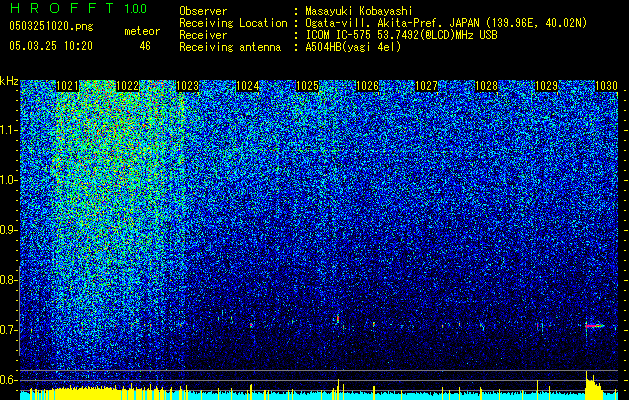629x400 pixels.
Task: Click the 0.9 kHz axis label
Action: [9, 230]
